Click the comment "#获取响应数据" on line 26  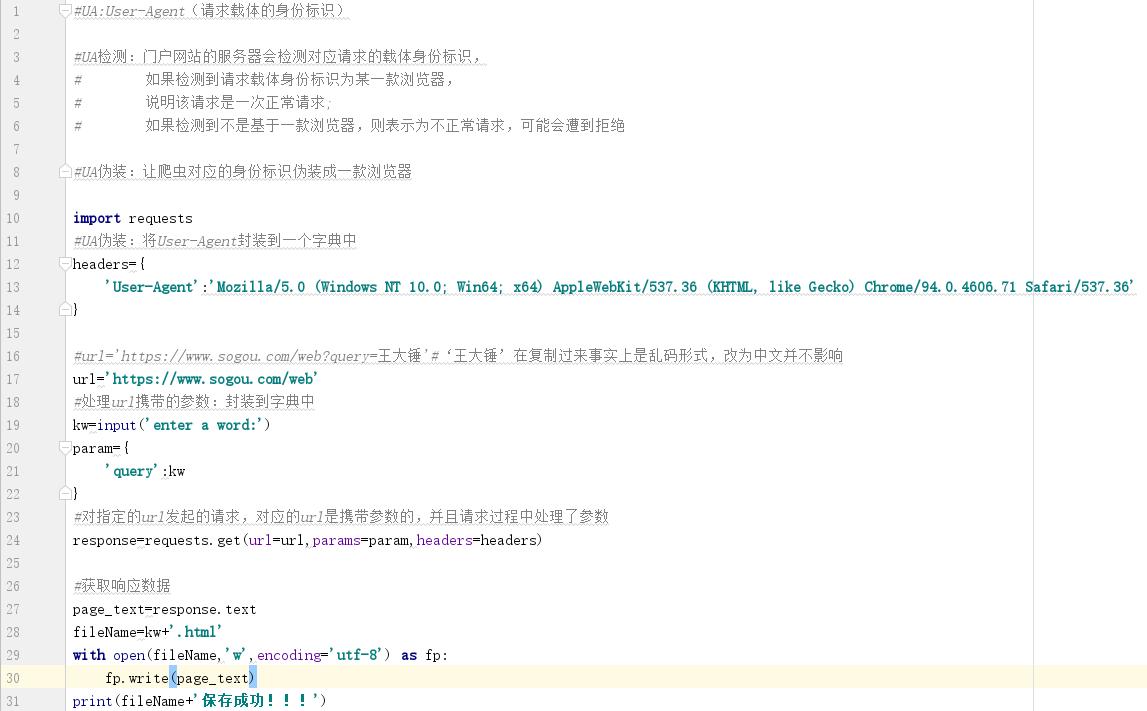pyautogui.click(x=121, y=587)
